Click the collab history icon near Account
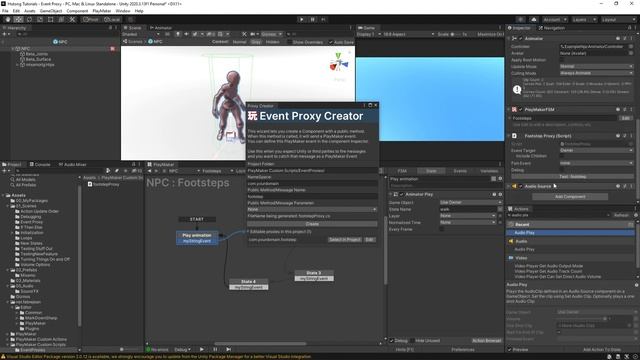Image resolution: width=640 pixels, height=360 pixels. (x=520, y=20)
